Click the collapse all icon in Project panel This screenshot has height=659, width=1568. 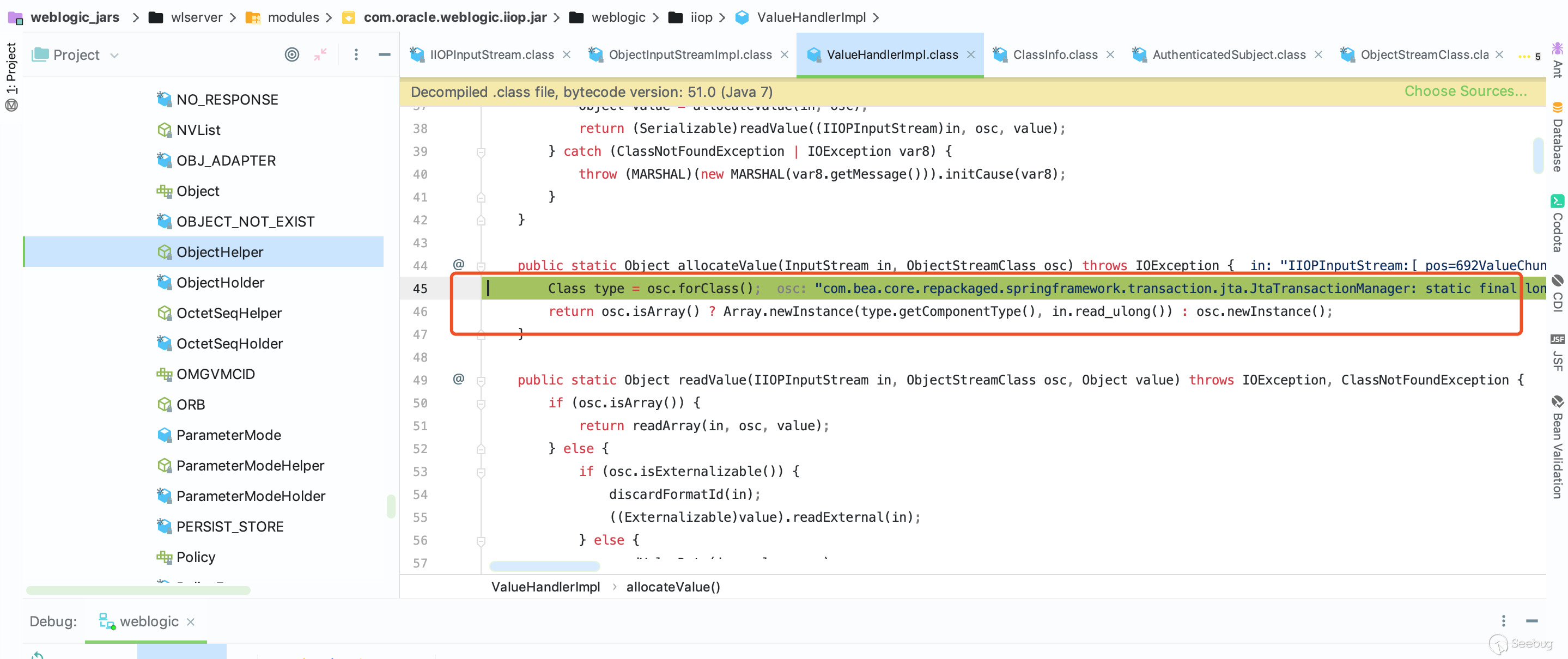(320, 55)
